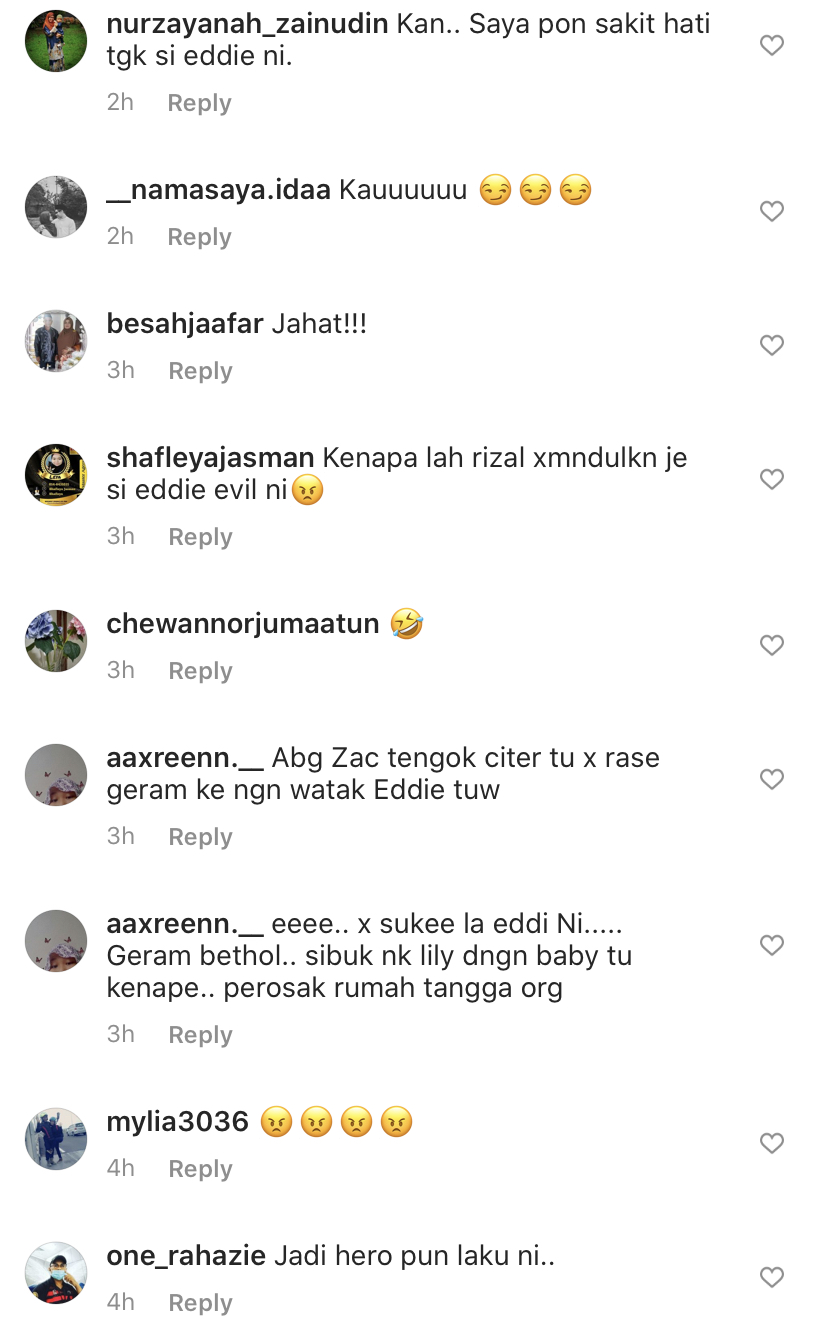Tap heart on mylia3036's angry emoji comment
815x1319 pixels.
771,1143
